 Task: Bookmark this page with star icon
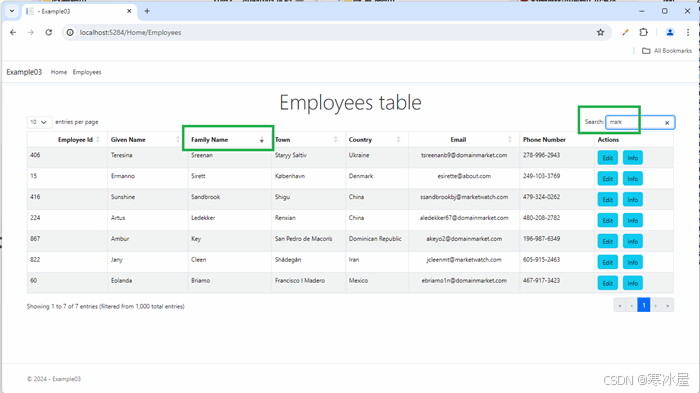coord(600,32)
